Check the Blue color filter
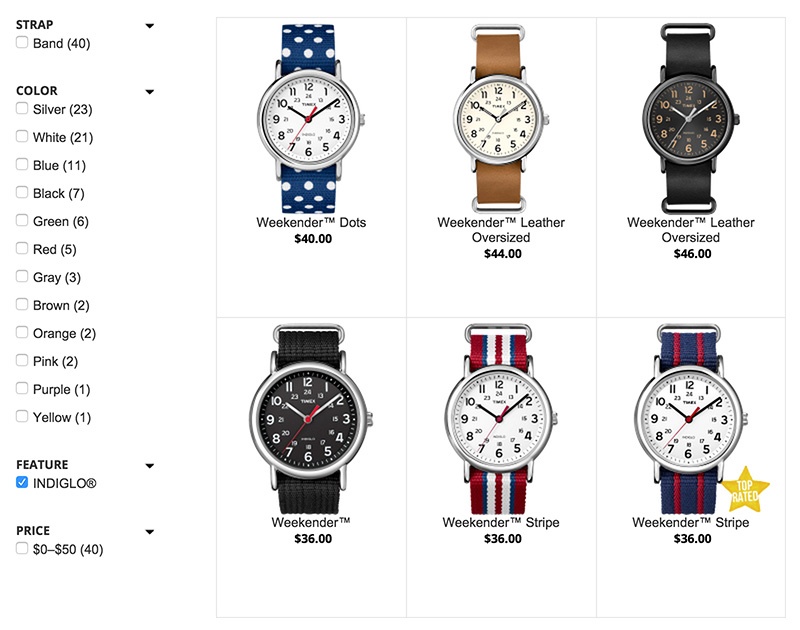 tap(22, 164)
